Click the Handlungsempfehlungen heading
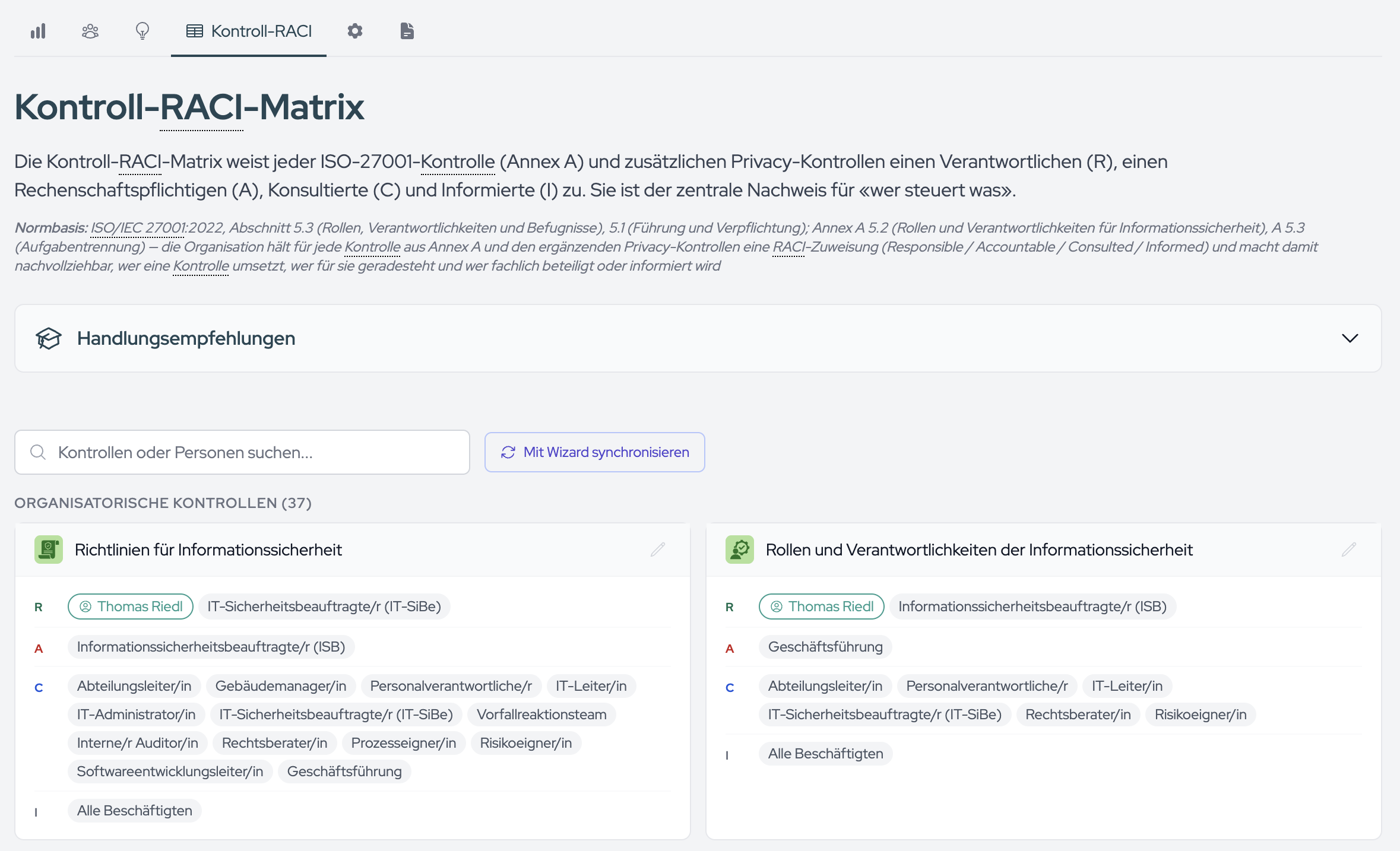Screen dimensions: 1400x851 [x=186, y=338]
